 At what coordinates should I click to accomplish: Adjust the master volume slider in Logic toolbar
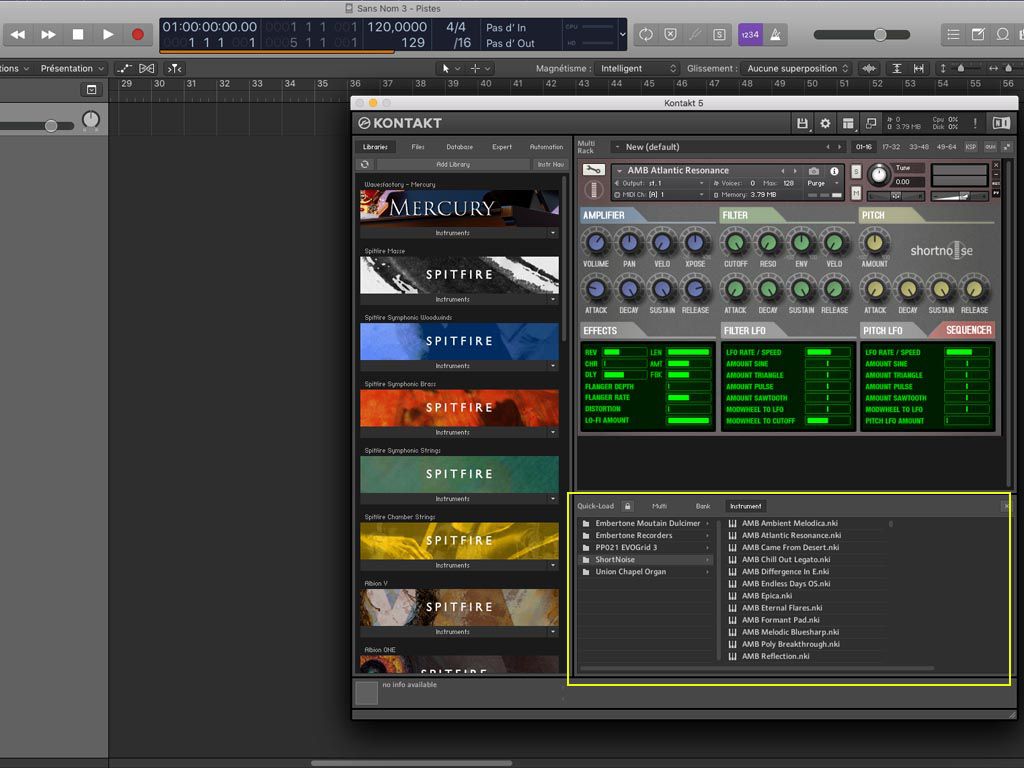861,35
